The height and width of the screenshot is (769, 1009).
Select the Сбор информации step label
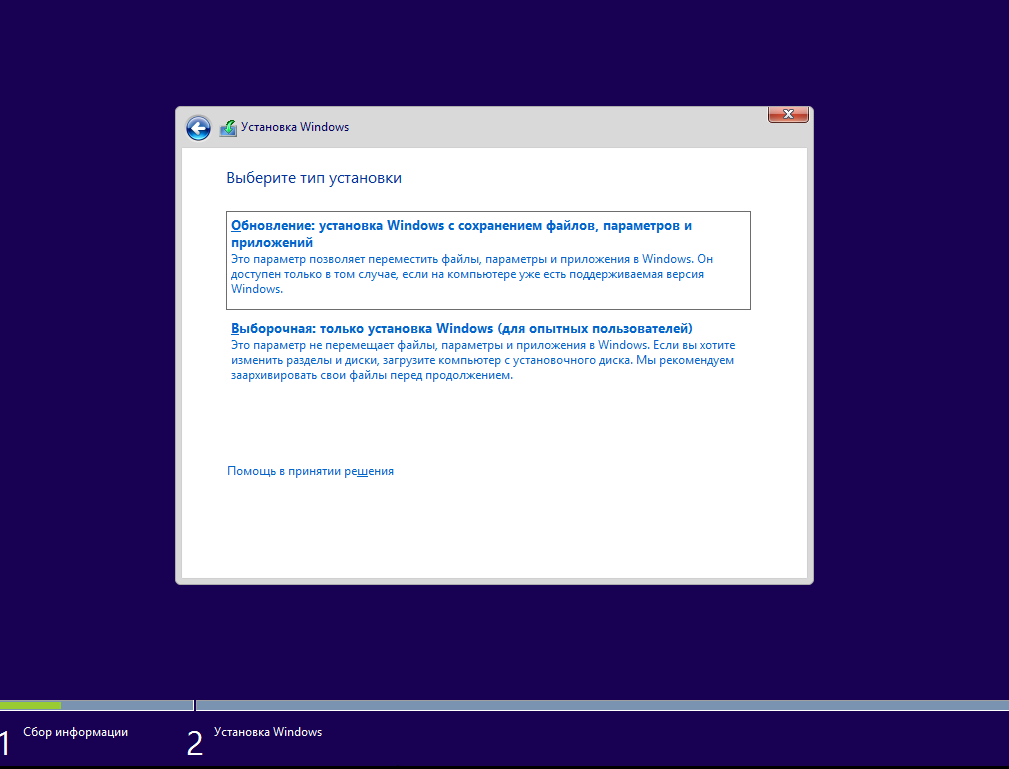(x=75, y=732)
